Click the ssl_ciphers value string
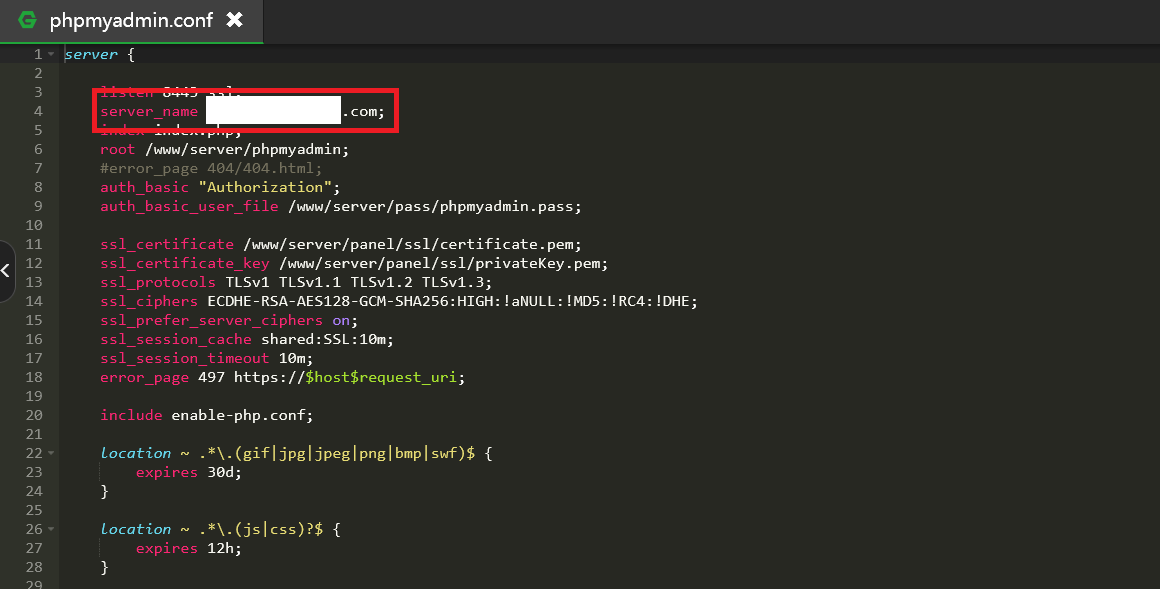 coord(451,301)
